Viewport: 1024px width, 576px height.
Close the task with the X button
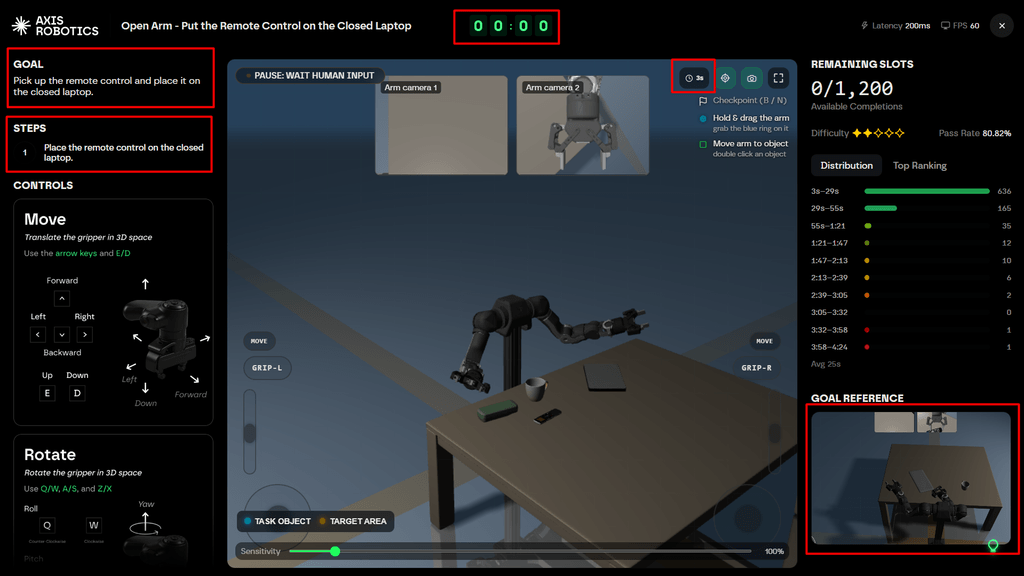pos(1002,25)
